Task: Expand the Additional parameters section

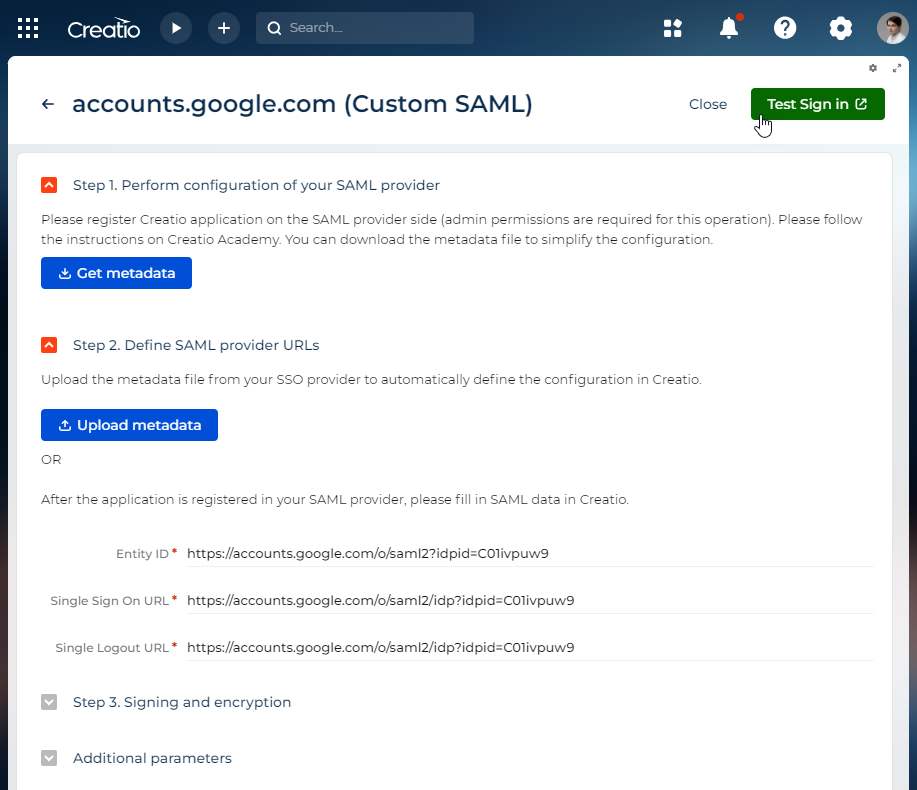Action: [x=49, y=758]
